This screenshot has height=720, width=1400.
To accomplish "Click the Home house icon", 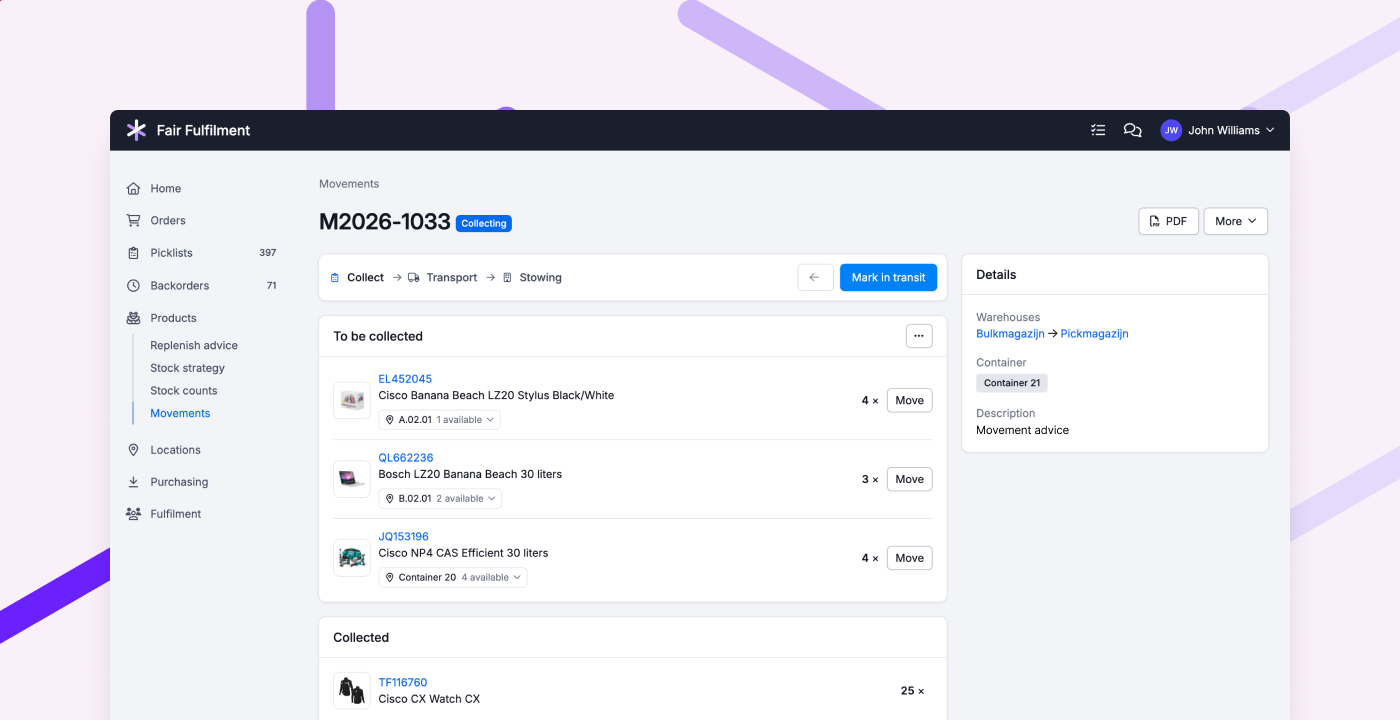I will (133, 188).
